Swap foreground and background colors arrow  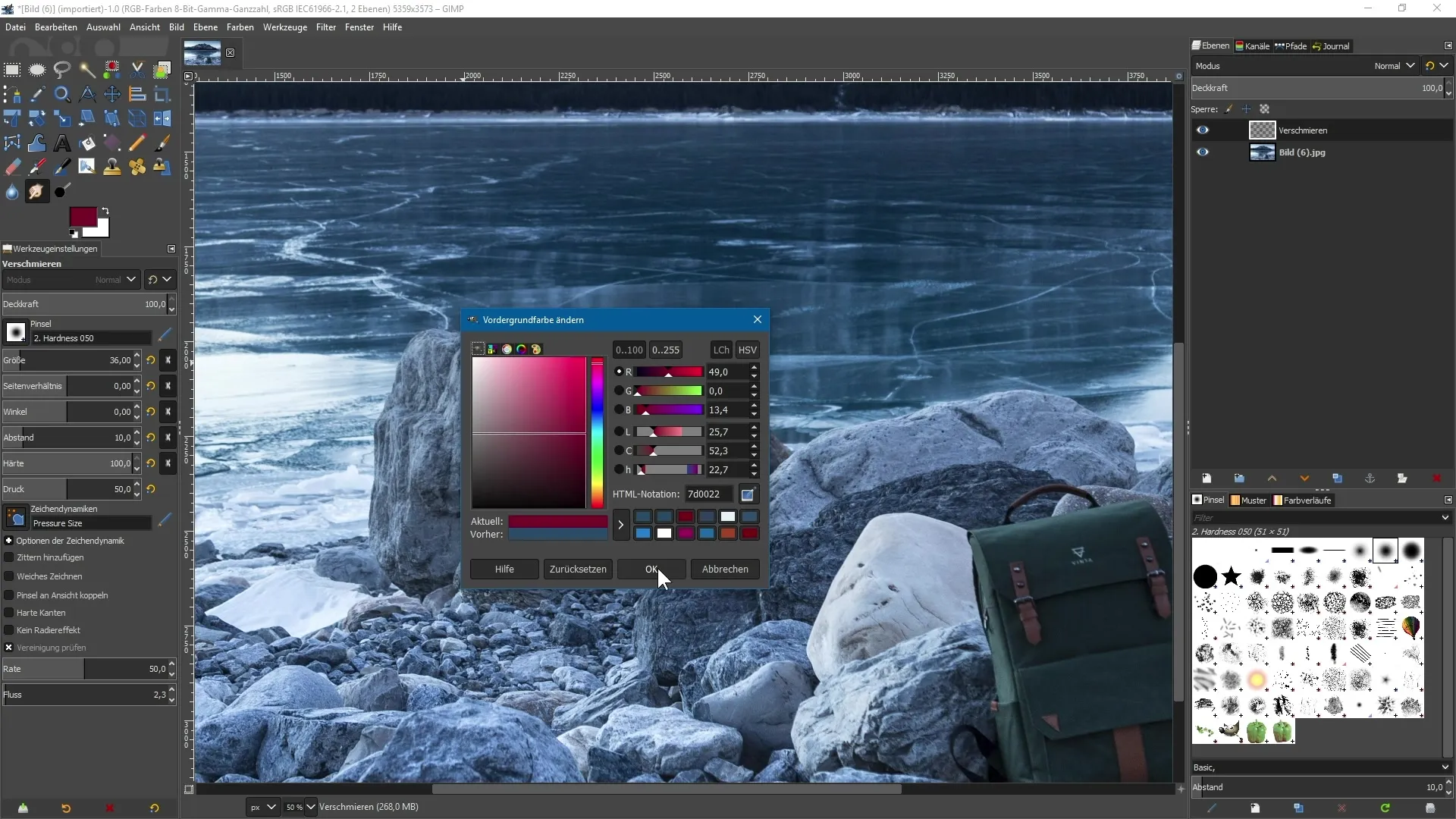105,211
